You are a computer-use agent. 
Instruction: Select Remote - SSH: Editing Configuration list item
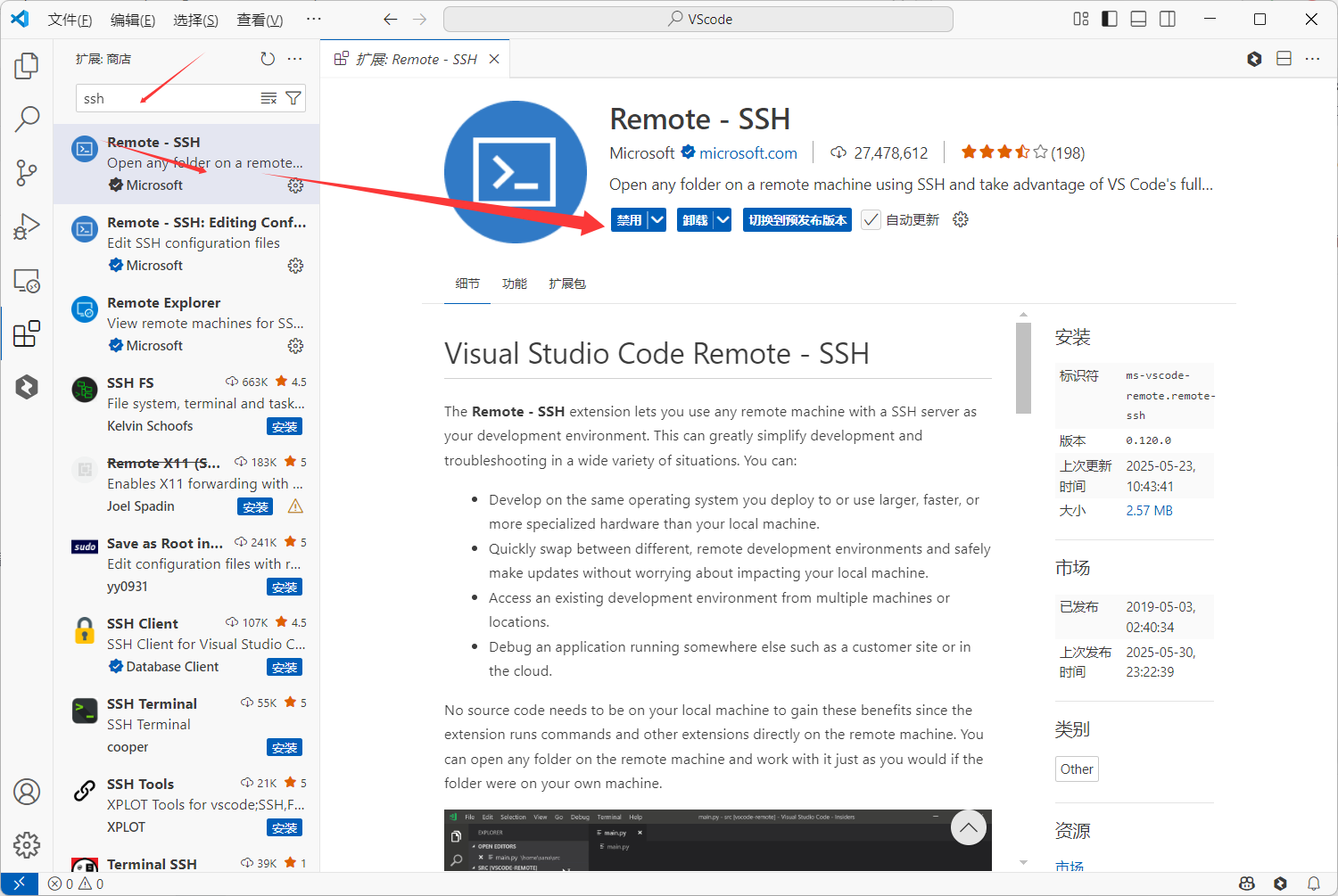click(186, 244)
